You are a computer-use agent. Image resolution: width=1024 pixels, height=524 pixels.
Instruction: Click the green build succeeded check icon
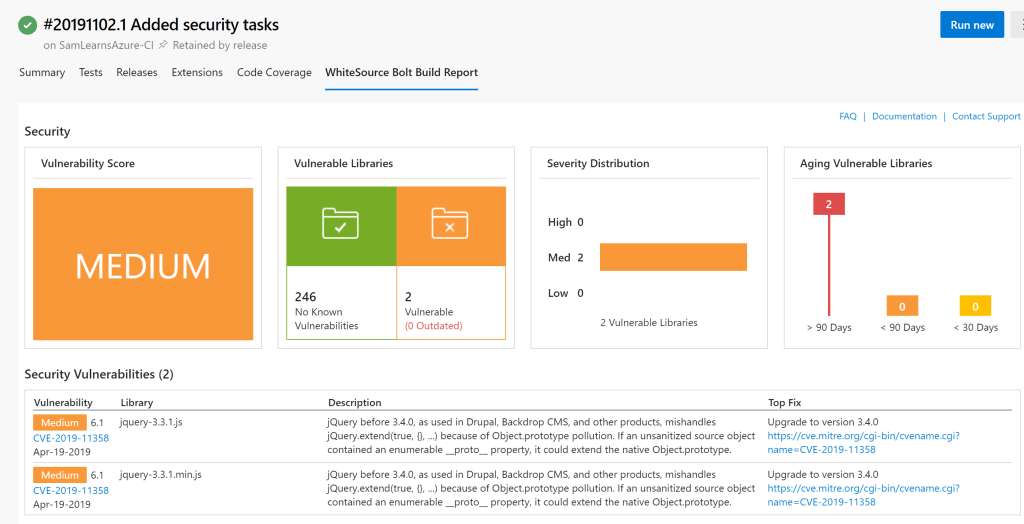pos(27,25)
